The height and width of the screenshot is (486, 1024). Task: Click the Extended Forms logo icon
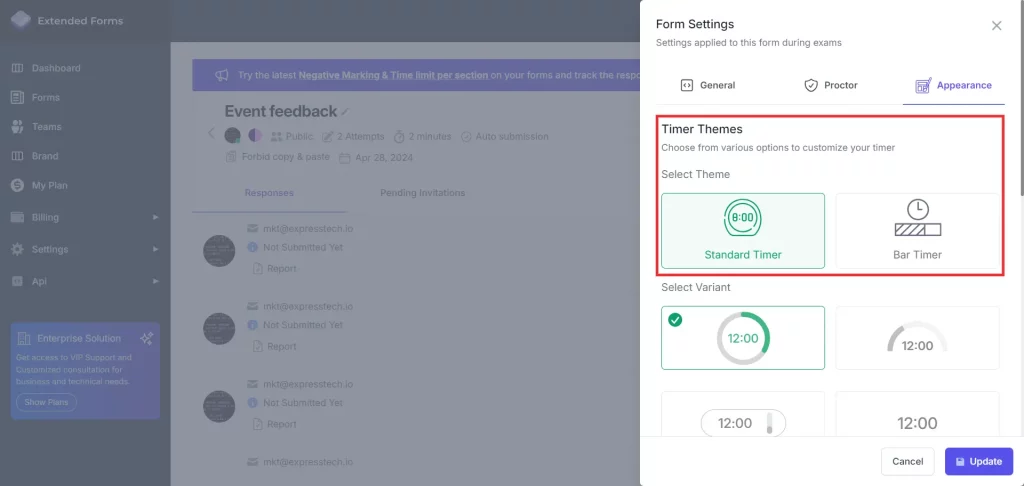pyautogui.click(x=21, y=21)
